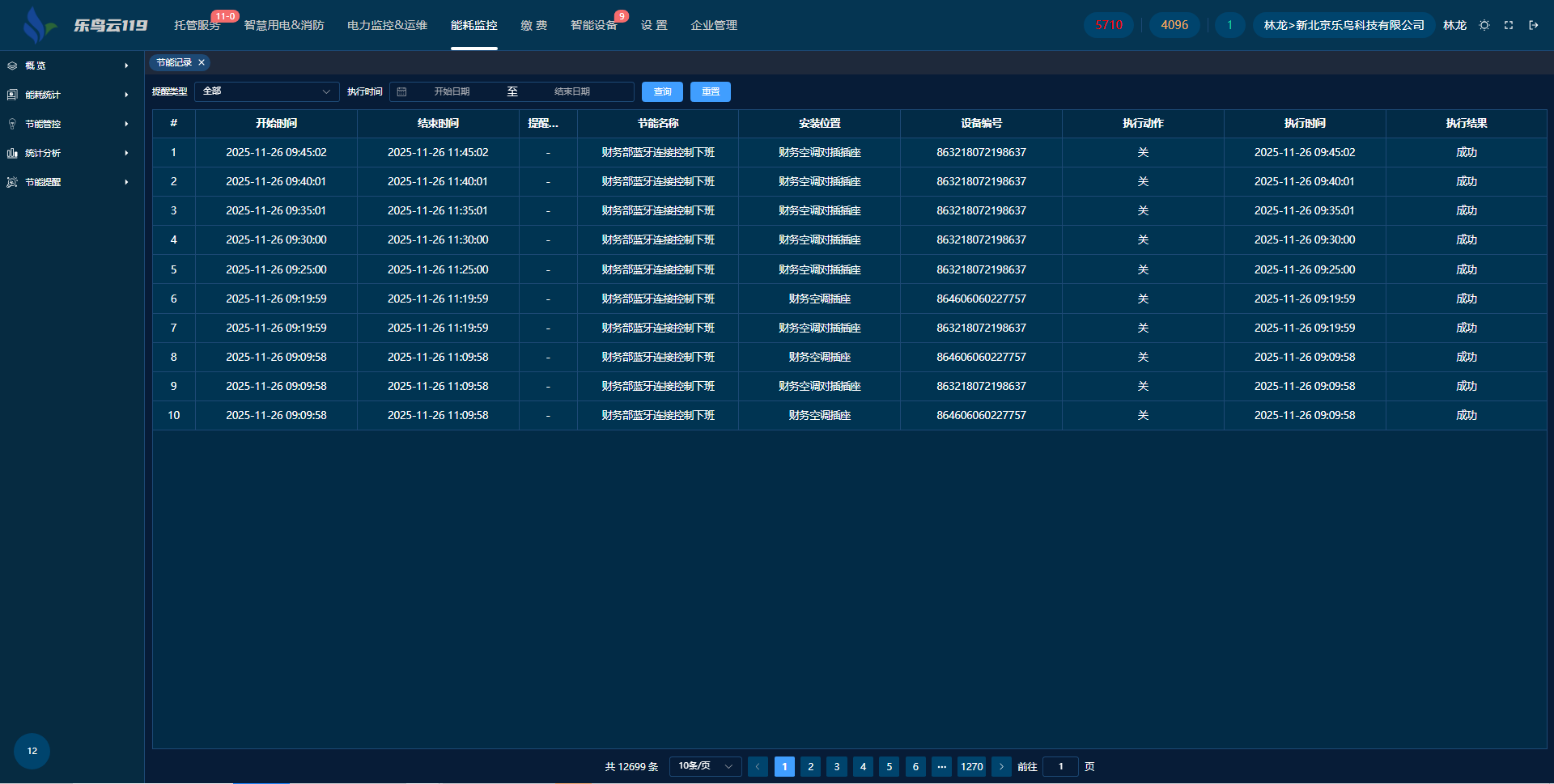Viewport: 1554px width, 784px height.
Task: Click the 节能管控 lightbulb icon
Action: pyautogui.click(x=12, y=124)
